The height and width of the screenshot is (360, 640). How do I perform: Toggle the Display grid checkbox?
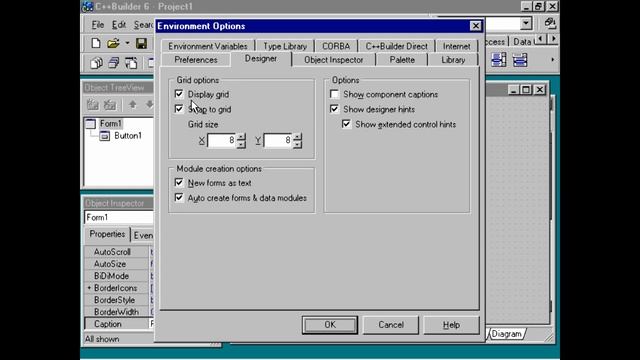[x=179, y=94]
